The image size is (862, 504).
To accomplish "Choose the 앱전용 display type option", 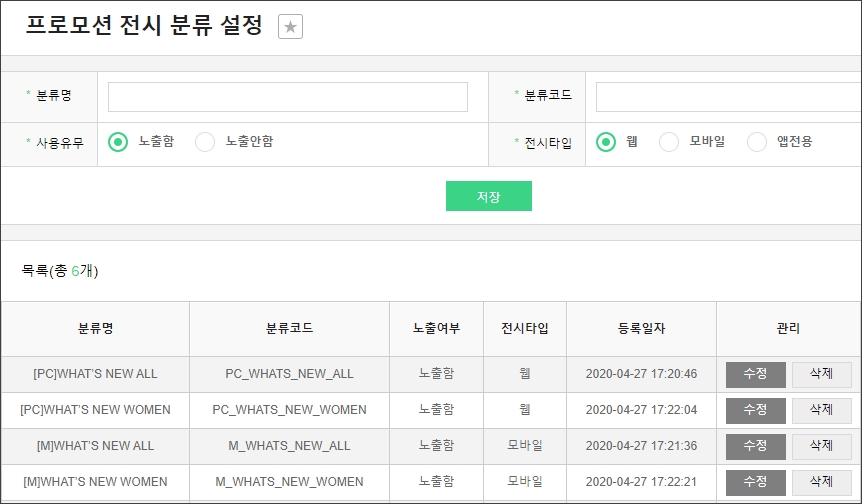I will point(757,142).
